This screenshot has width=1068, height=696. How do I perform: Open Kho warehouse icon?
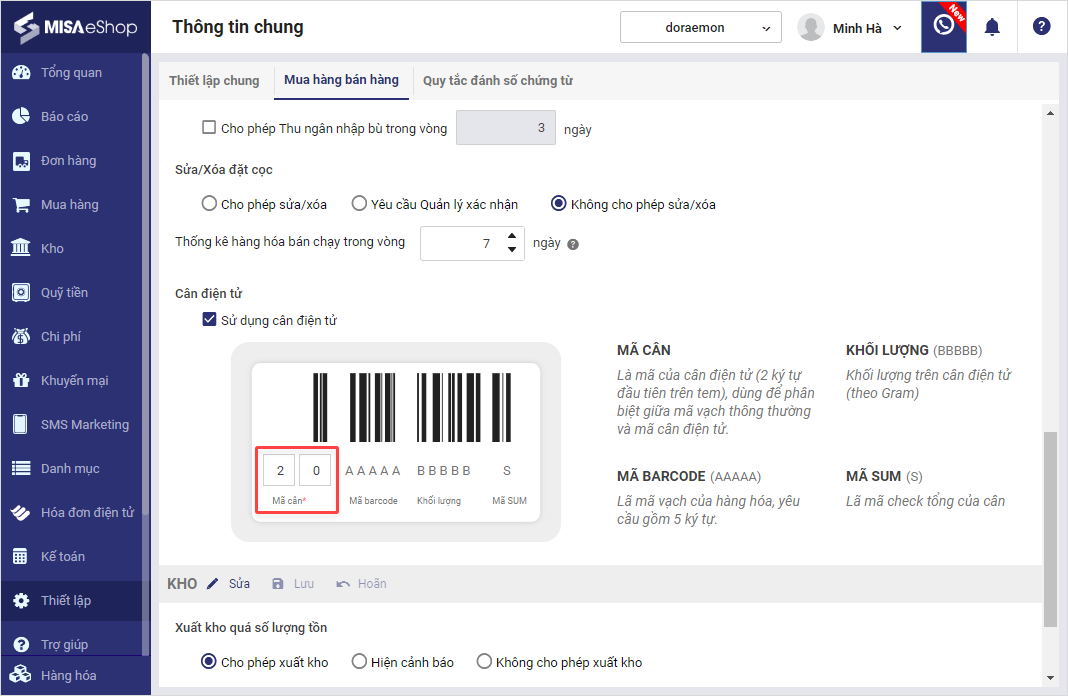21,249
